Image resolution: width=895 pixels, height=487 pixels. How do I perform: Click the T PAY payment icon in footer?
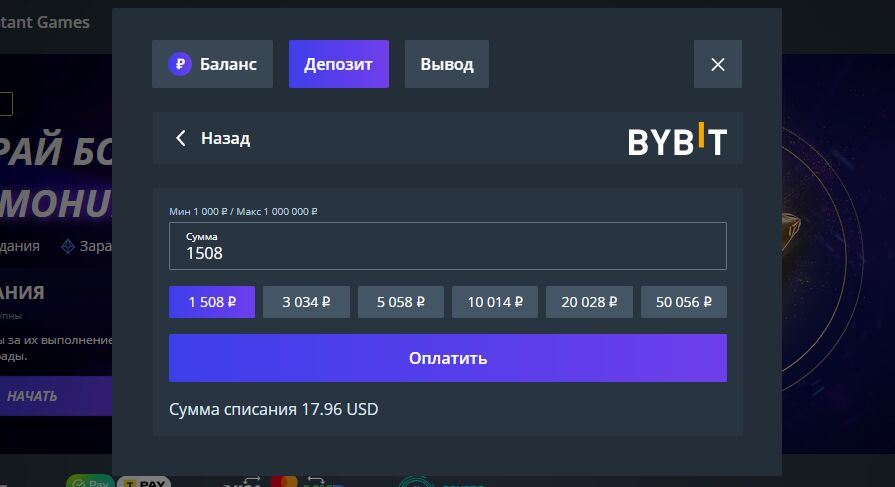click(144, 482)
